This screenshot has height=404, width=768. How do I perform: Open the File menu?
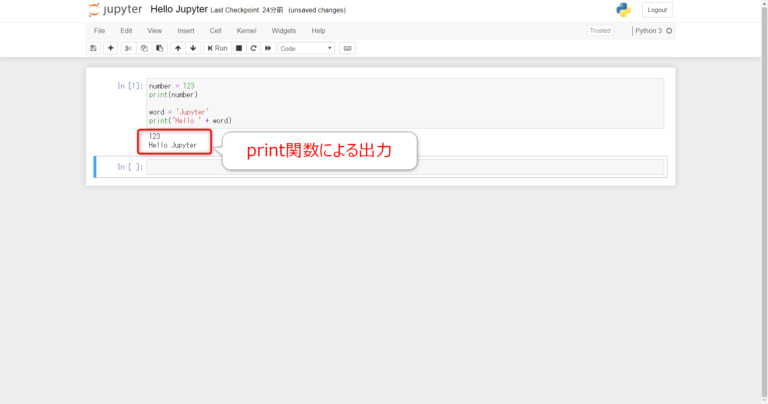click(x=99, y=31)
